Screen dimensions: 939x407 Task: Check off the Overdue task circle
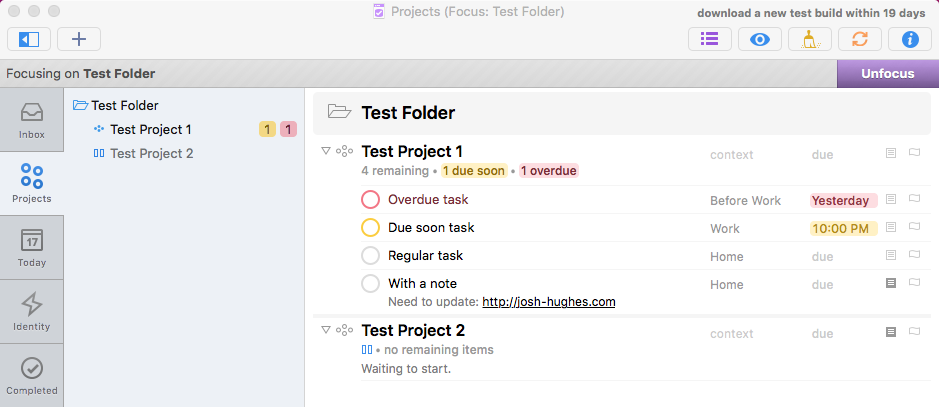pos(371,199)
